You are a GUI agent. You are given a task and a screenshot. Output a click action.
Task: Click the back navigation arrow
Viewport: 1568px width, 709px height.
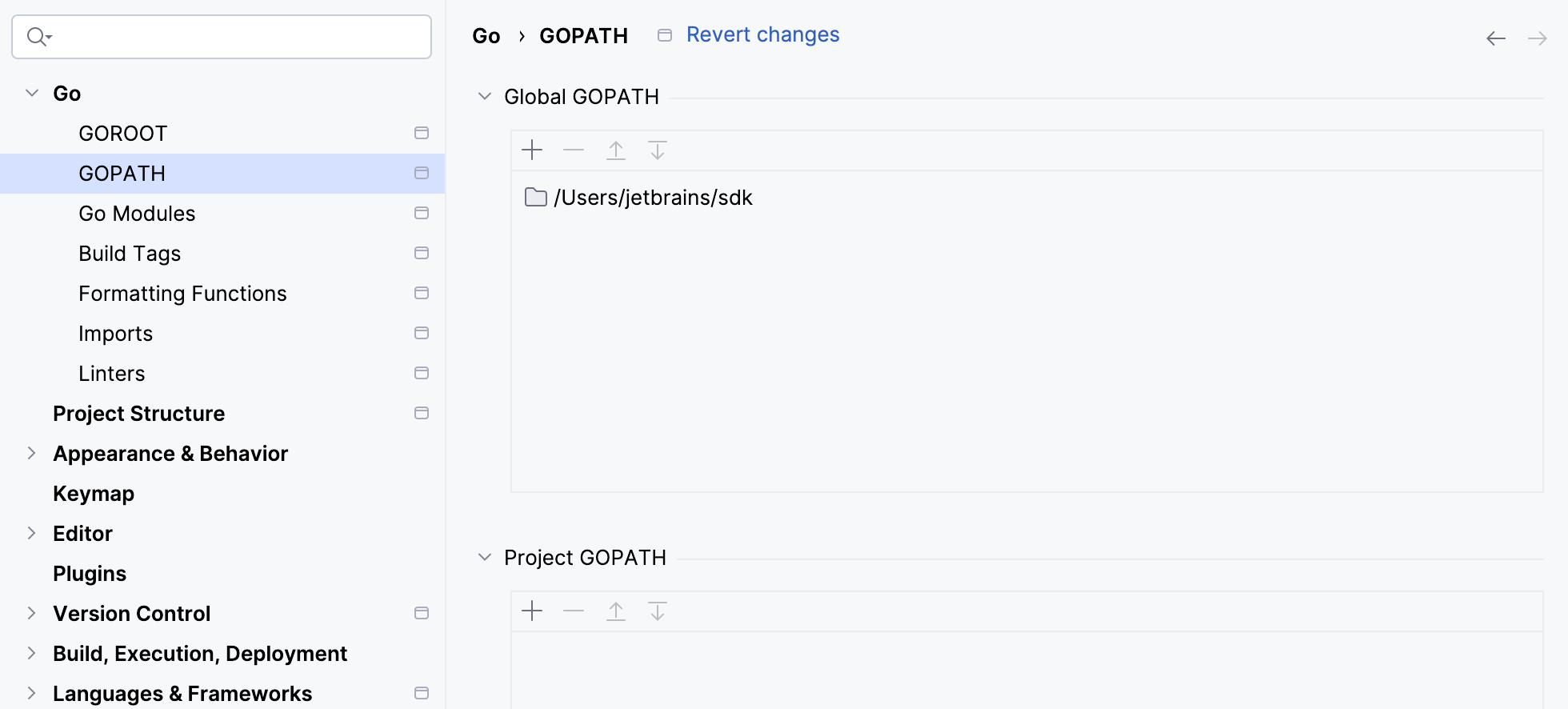point(1496,37)
